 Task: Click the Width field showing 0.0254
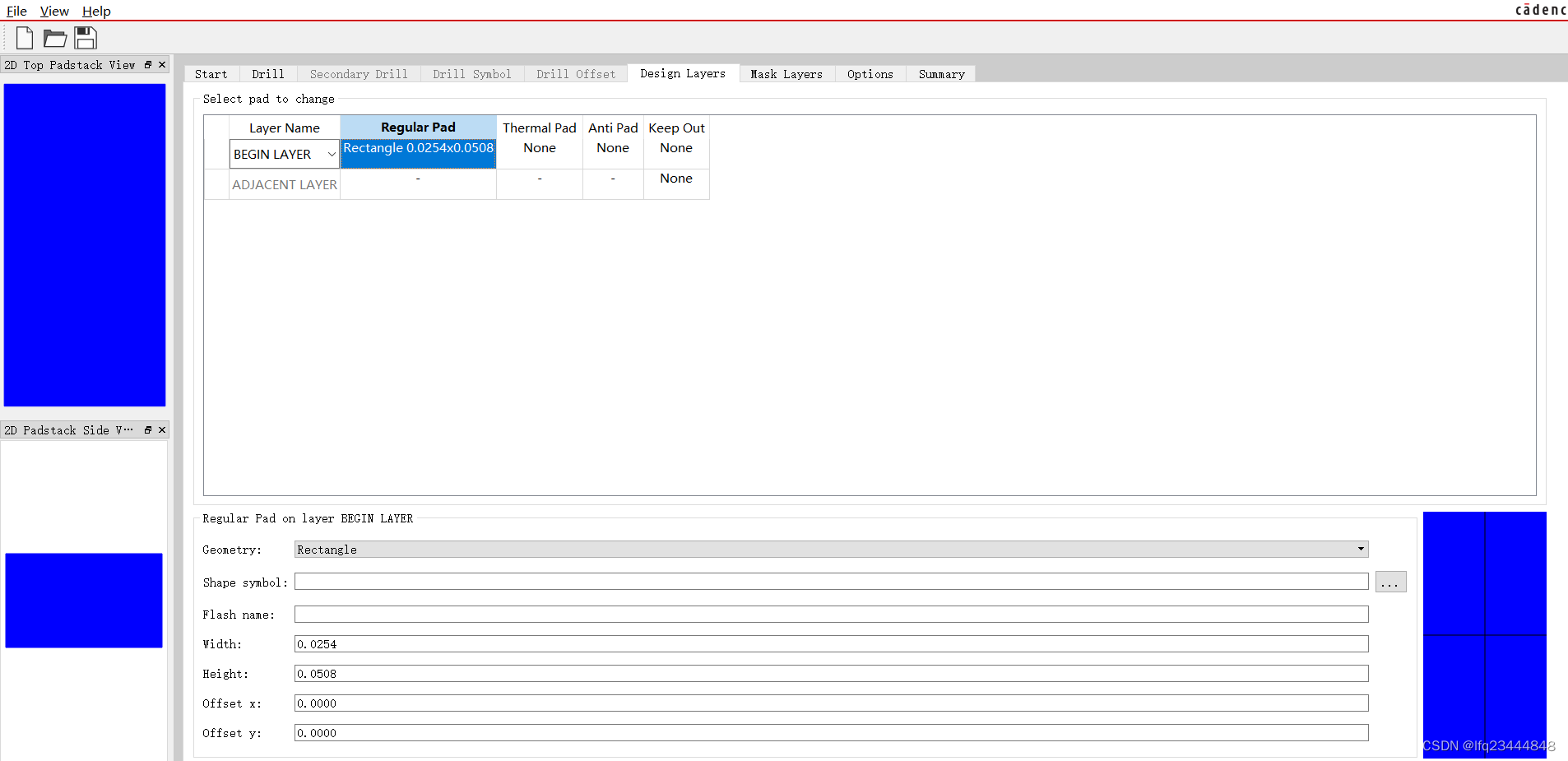click(832, 643)
